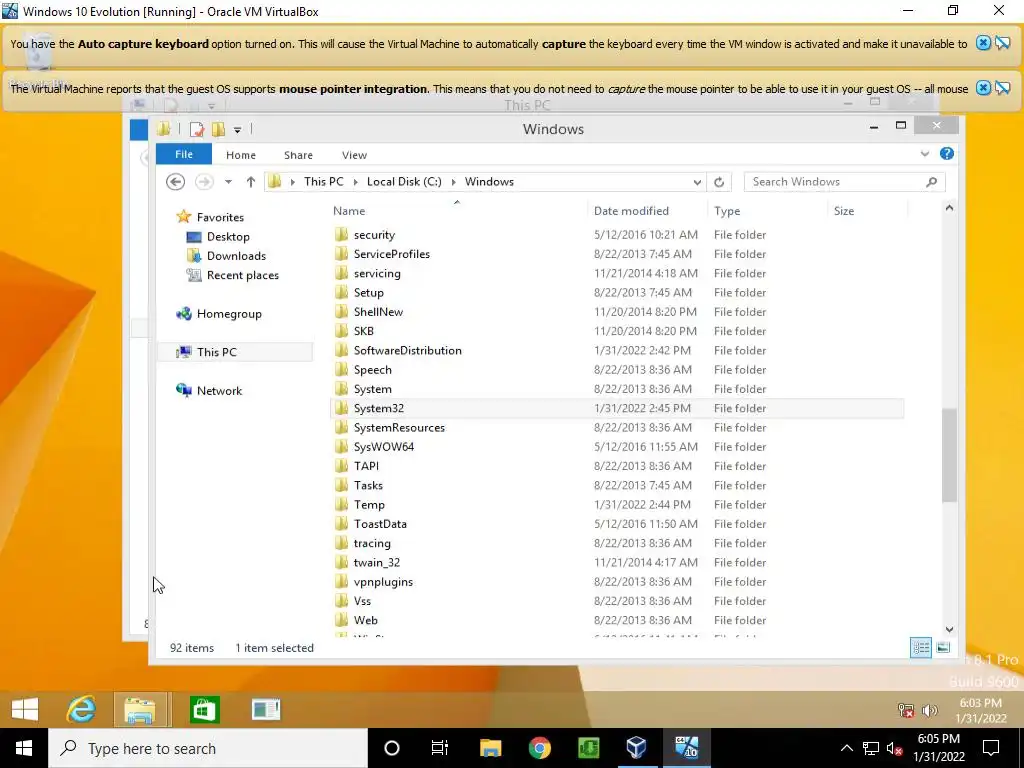This screenshot has width=1024, height=768.
Task: Open VirtualBox Manager on host taskbar
Action: [637, 748]
